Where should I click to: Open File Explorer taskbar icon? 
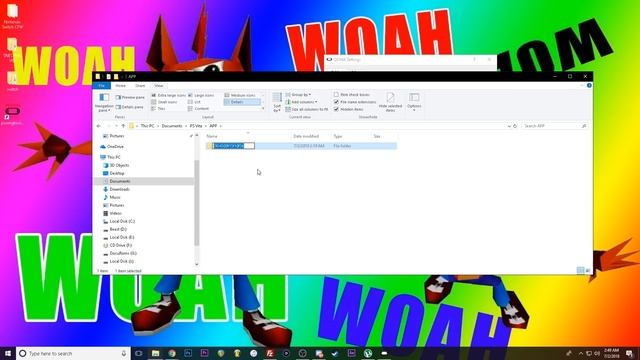point(156,353)
